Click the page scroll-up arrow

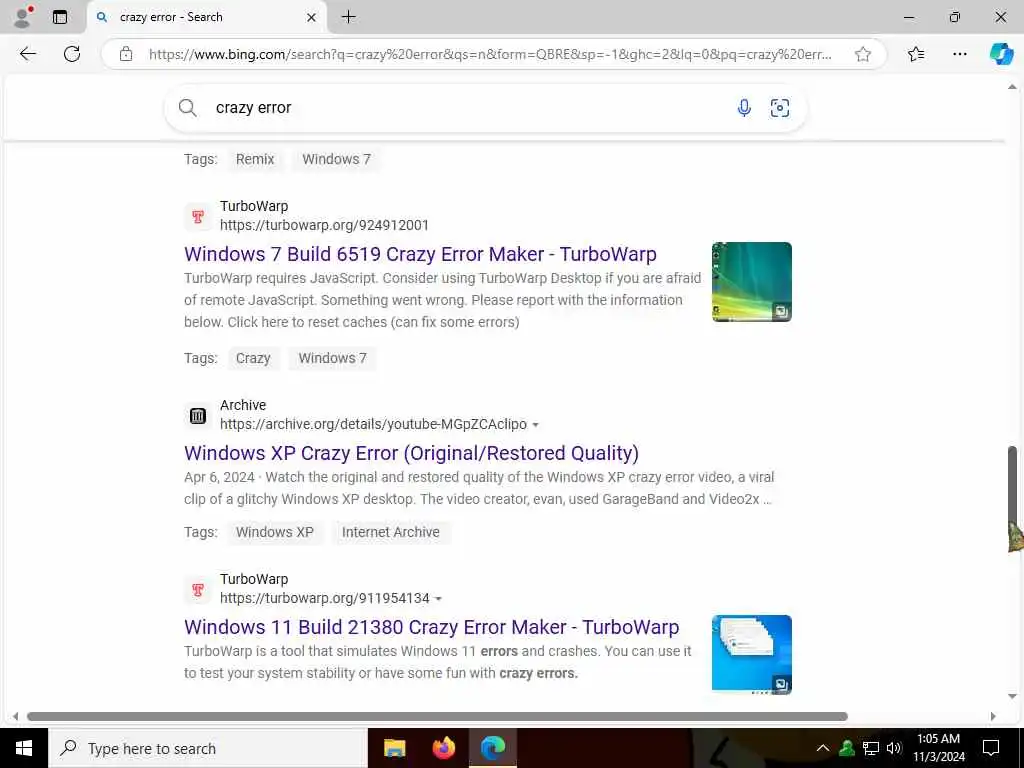(x=1012, y=87)
